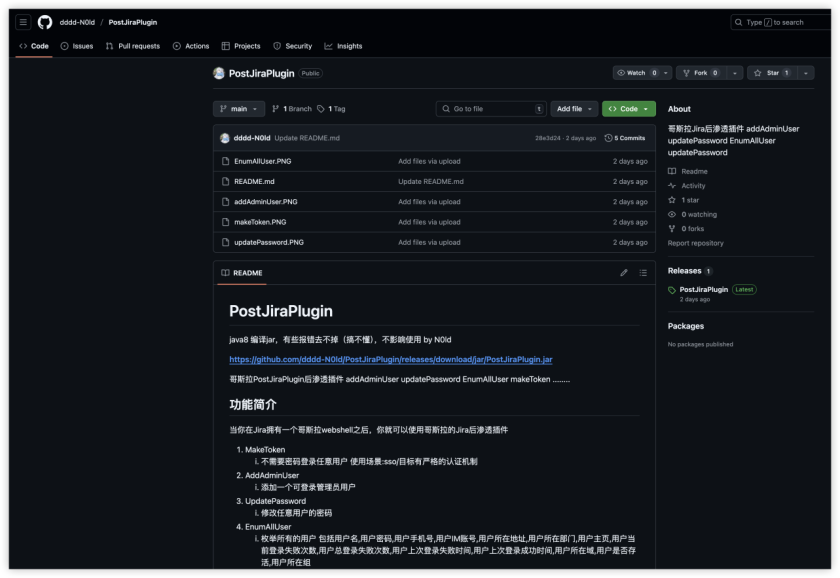Open the PostJiraPlugin.jar download link
Viewport: 840px width, 578px height.
tap(391, 360)
